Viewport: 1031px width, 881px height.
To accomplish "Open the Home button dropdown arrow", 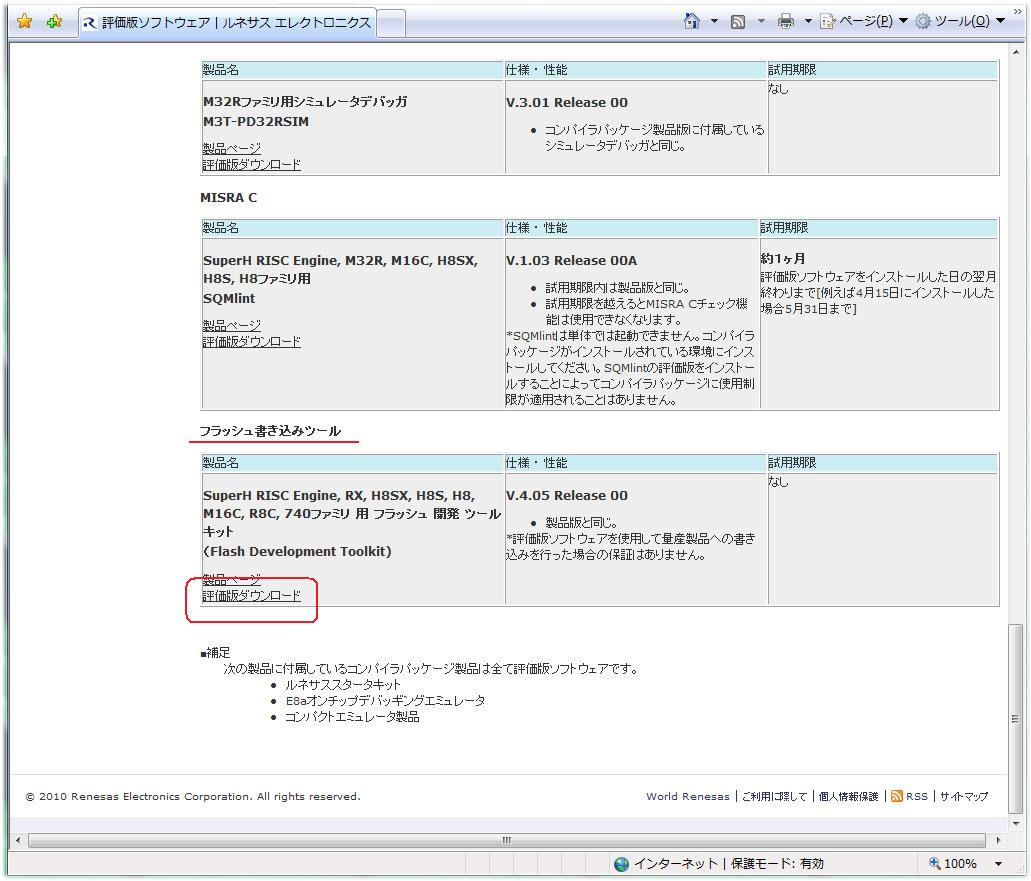I will (714, 22).
